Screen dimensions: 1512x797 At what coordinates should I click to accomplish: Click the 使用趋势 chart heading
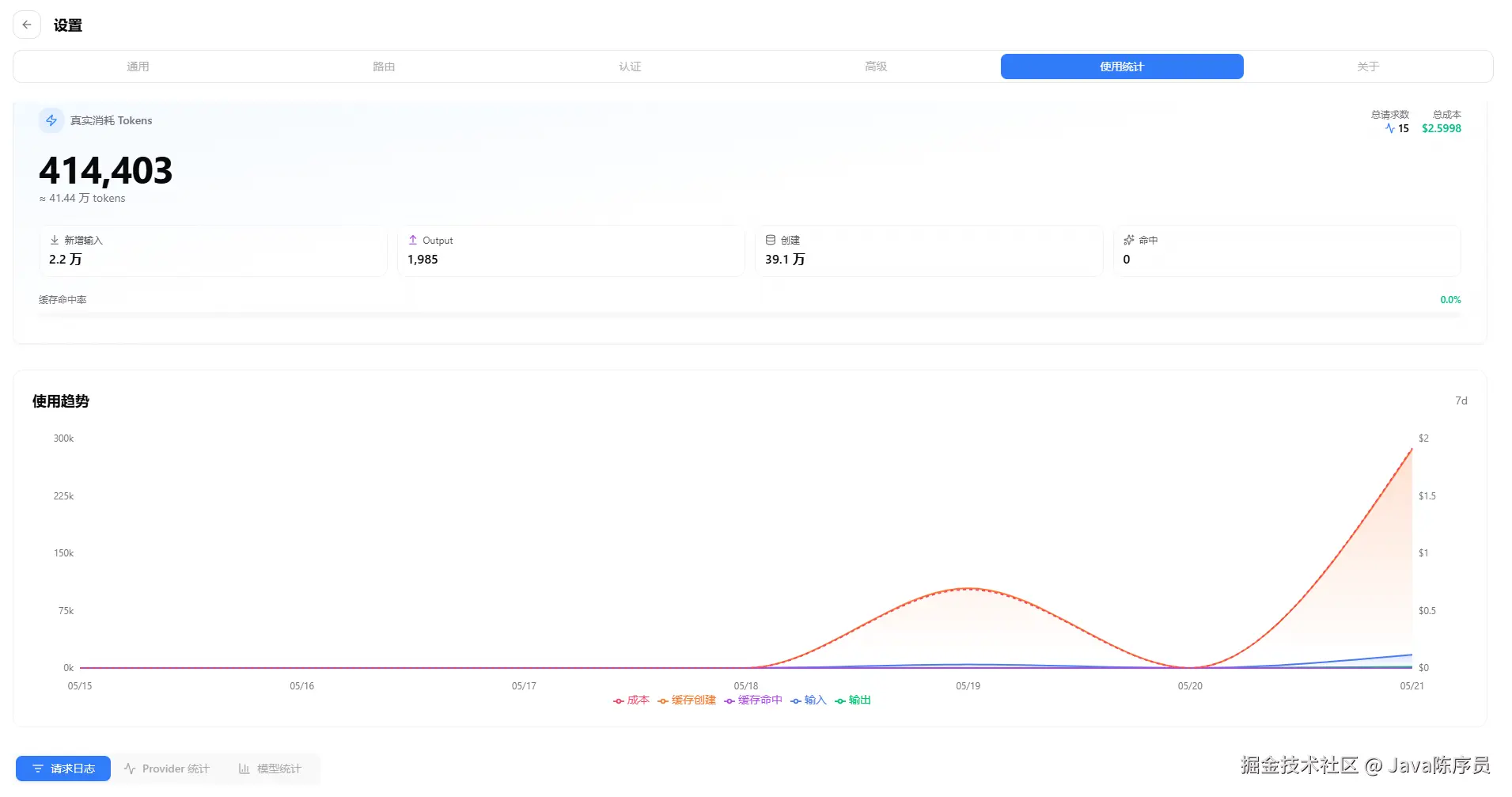click(61, 401)
